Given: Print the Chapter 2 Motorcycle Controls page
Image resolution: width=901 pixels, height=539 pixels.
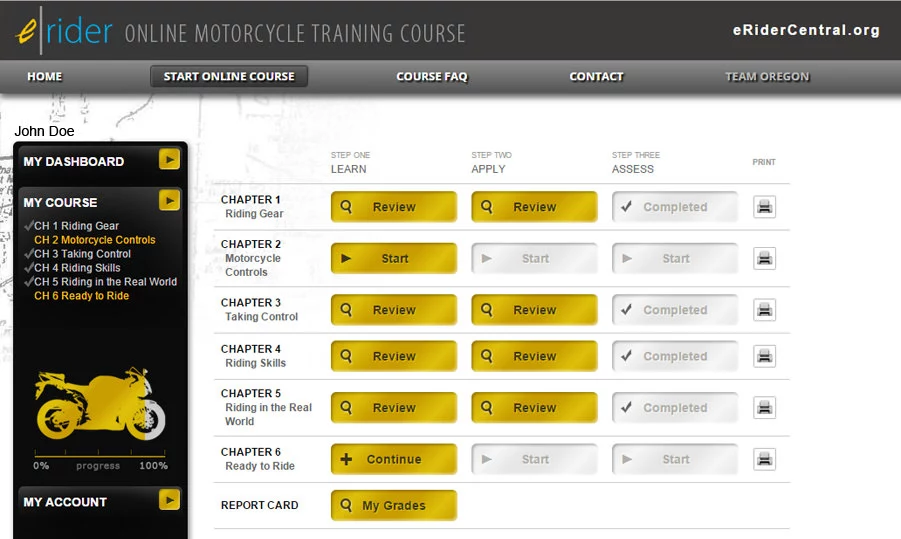Looking at the screenshot, I should pos(764,258).
